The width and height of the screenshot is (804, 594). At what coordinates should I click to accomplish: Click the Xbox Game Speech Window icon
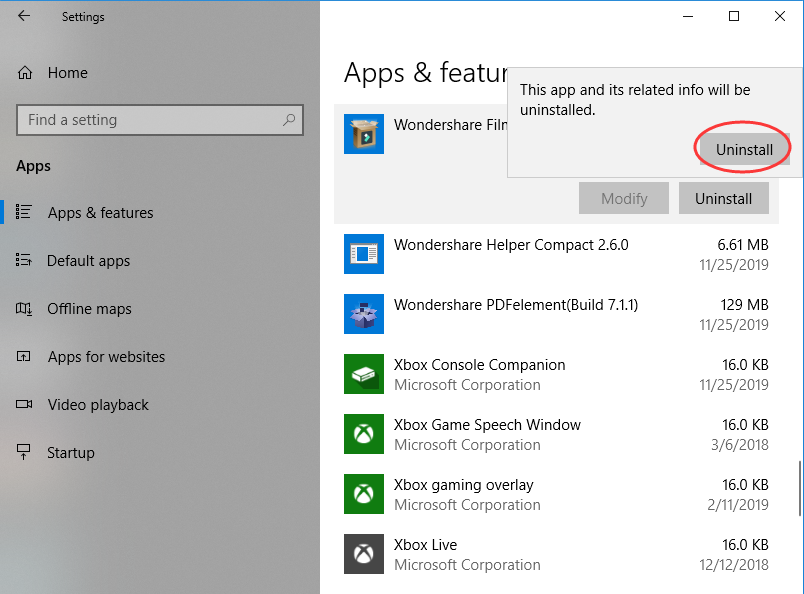click(x=364, y=434)
